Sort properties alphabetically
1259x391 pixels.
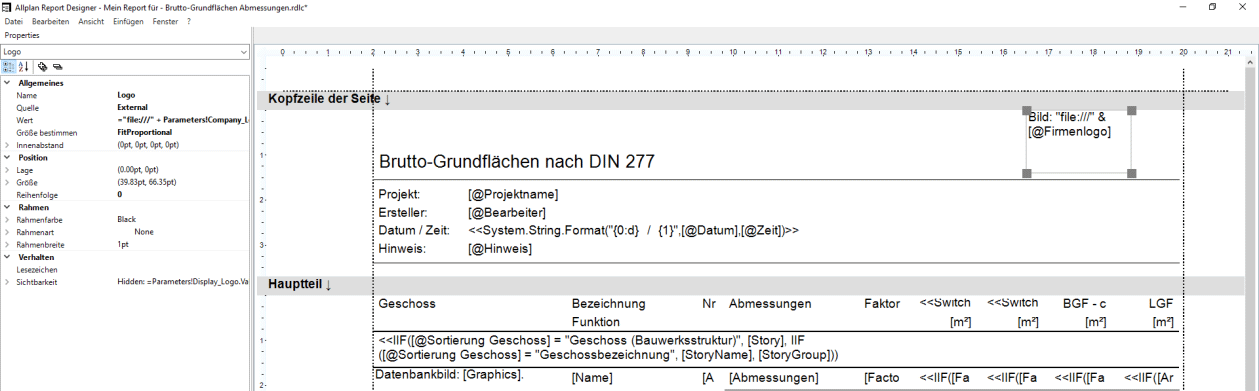[23, 67]
